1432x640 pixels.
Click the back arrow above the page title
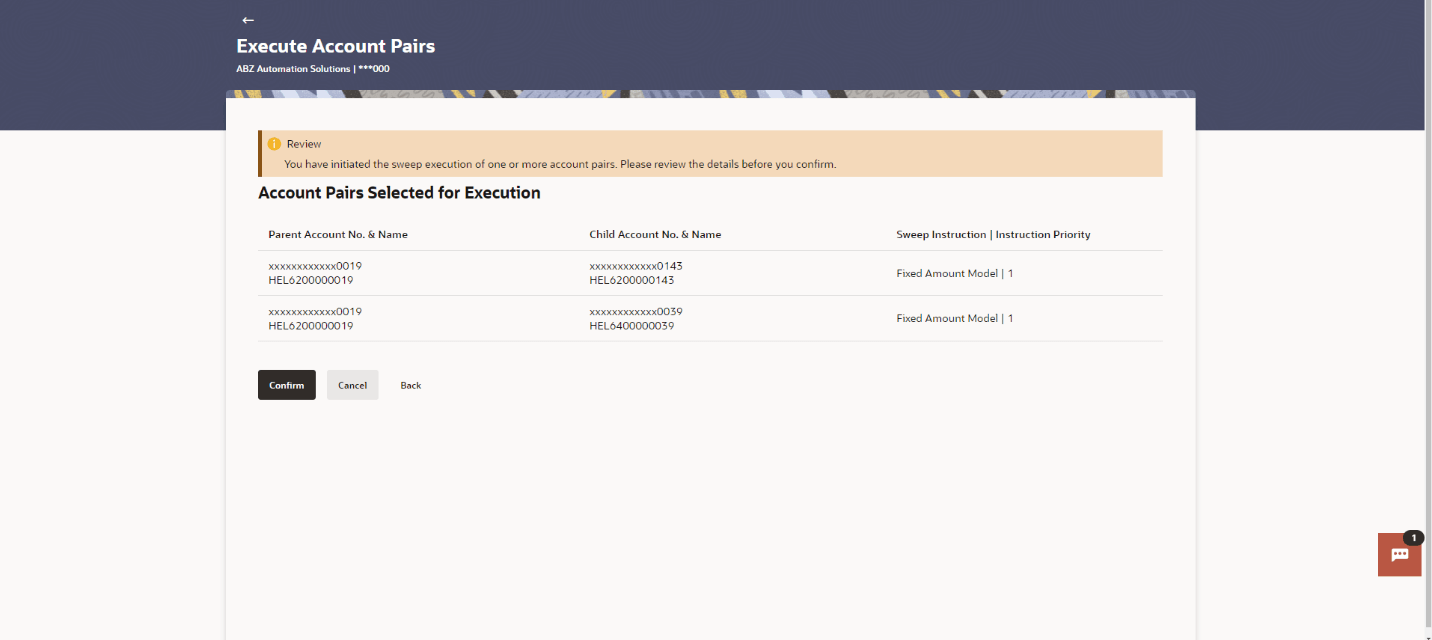[248, 20]
